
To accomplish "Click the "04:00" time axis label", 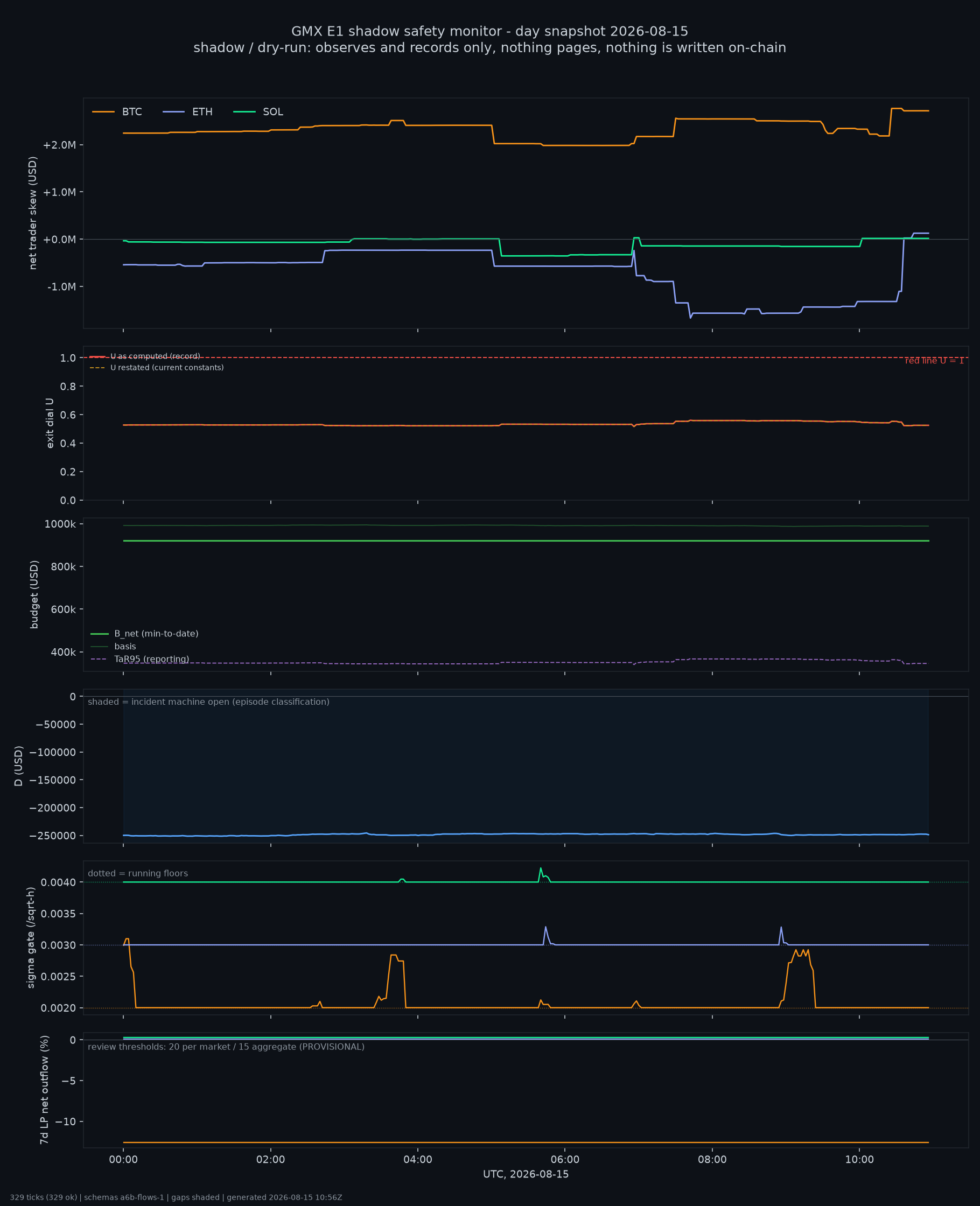I will 418,1160.
